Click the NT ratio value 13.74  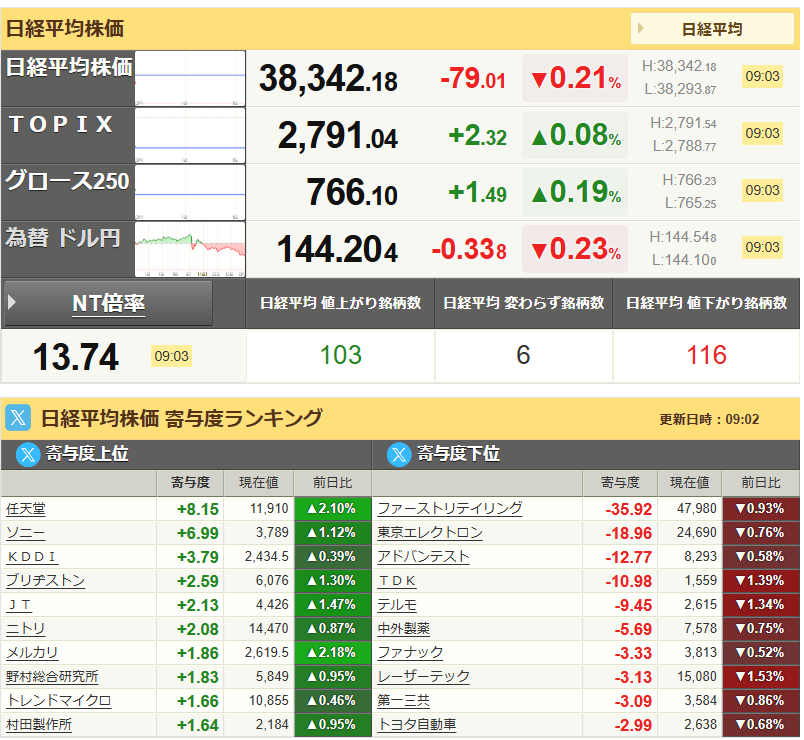(x=76, y=357)
